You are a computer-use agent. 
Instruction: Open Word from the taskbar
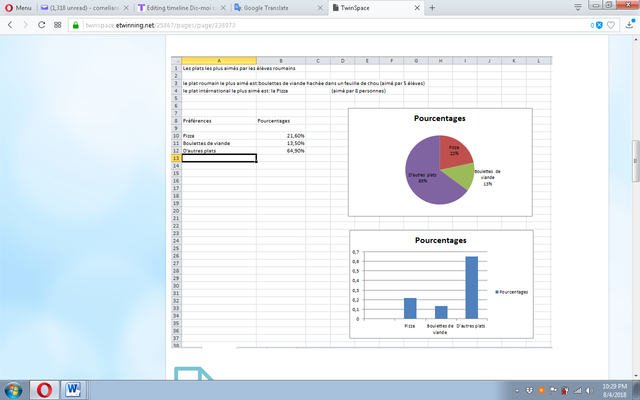[x=73, y=390]
